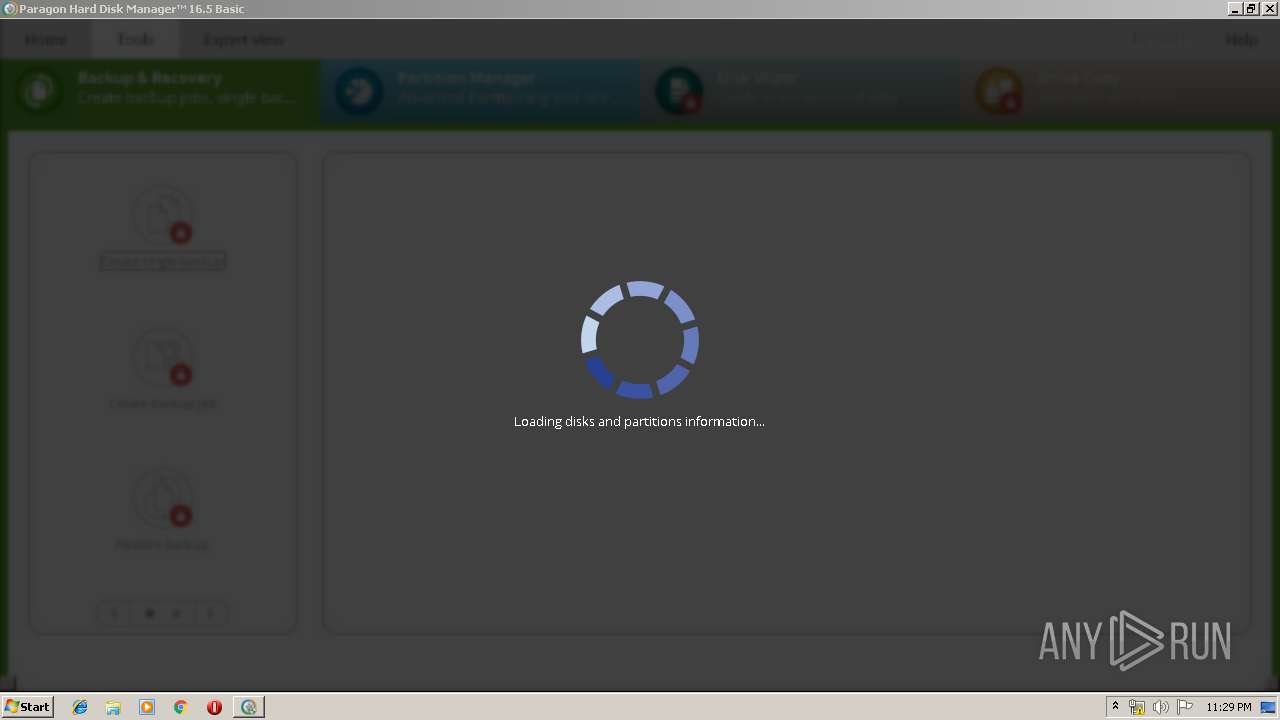Image resolution: width=1280 pixels, height=720 pixels.
Task: Click the Create backup job label
Action: coord(162,404)
